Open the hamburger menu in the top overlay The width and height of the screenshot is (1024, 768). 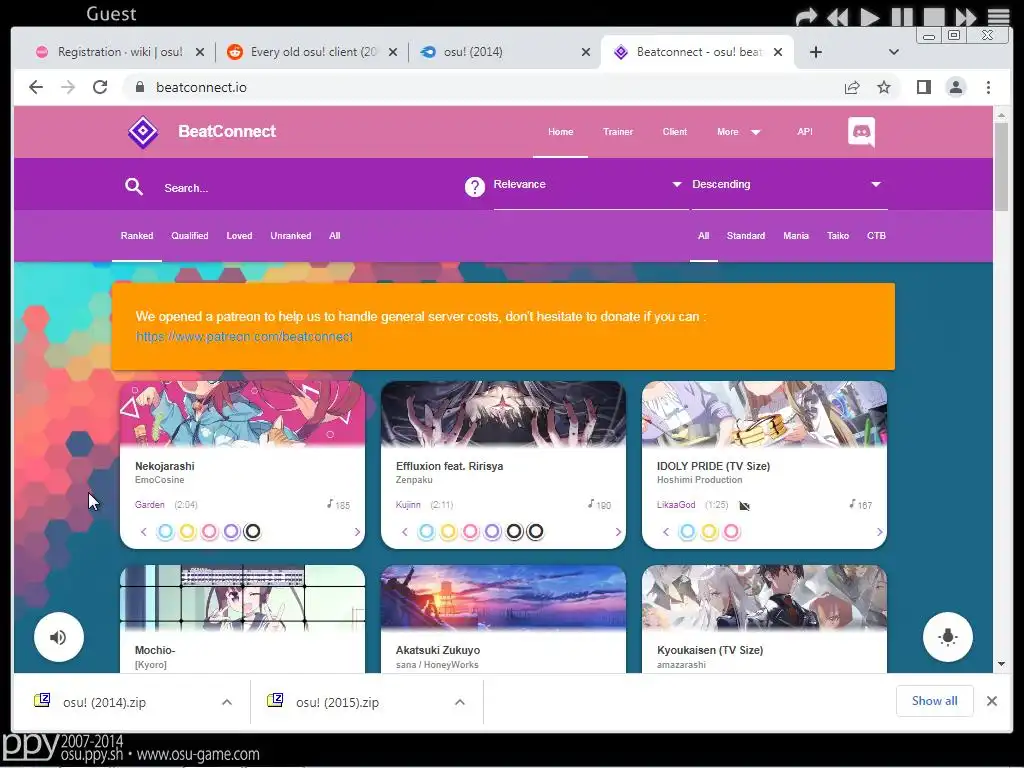pyautogui.click(x=999, y=16)
